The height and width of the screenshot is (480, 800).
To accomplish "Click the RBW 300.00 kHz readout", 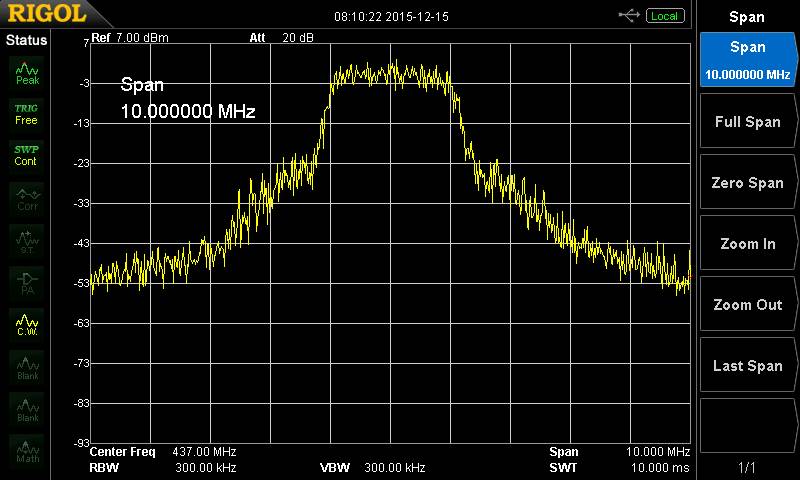I will click(162, 467).
